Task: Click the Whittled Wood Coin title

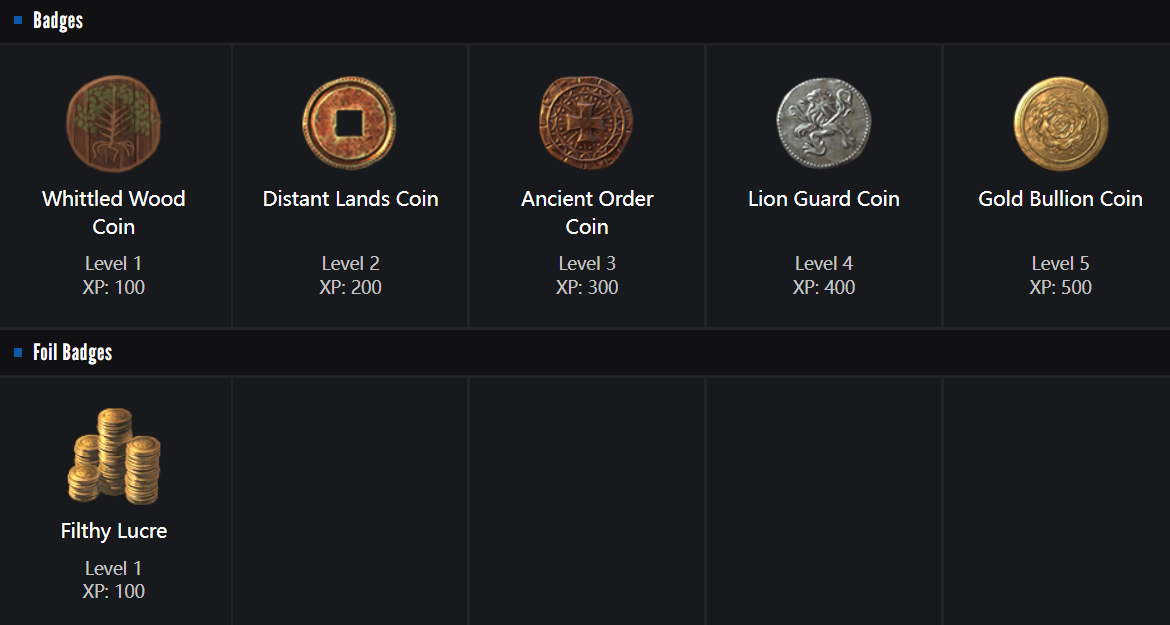Action: pos(113,212)
